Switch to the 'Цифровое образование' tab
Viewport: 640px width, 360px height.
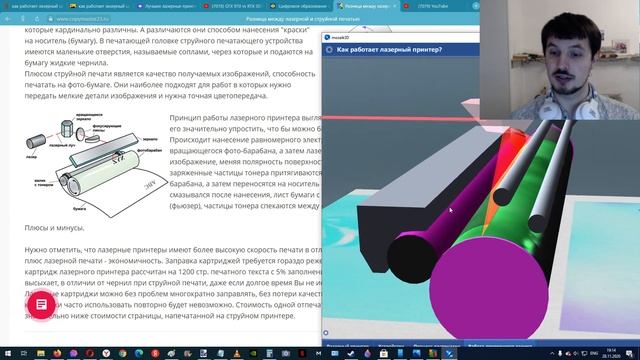point(299,6)
